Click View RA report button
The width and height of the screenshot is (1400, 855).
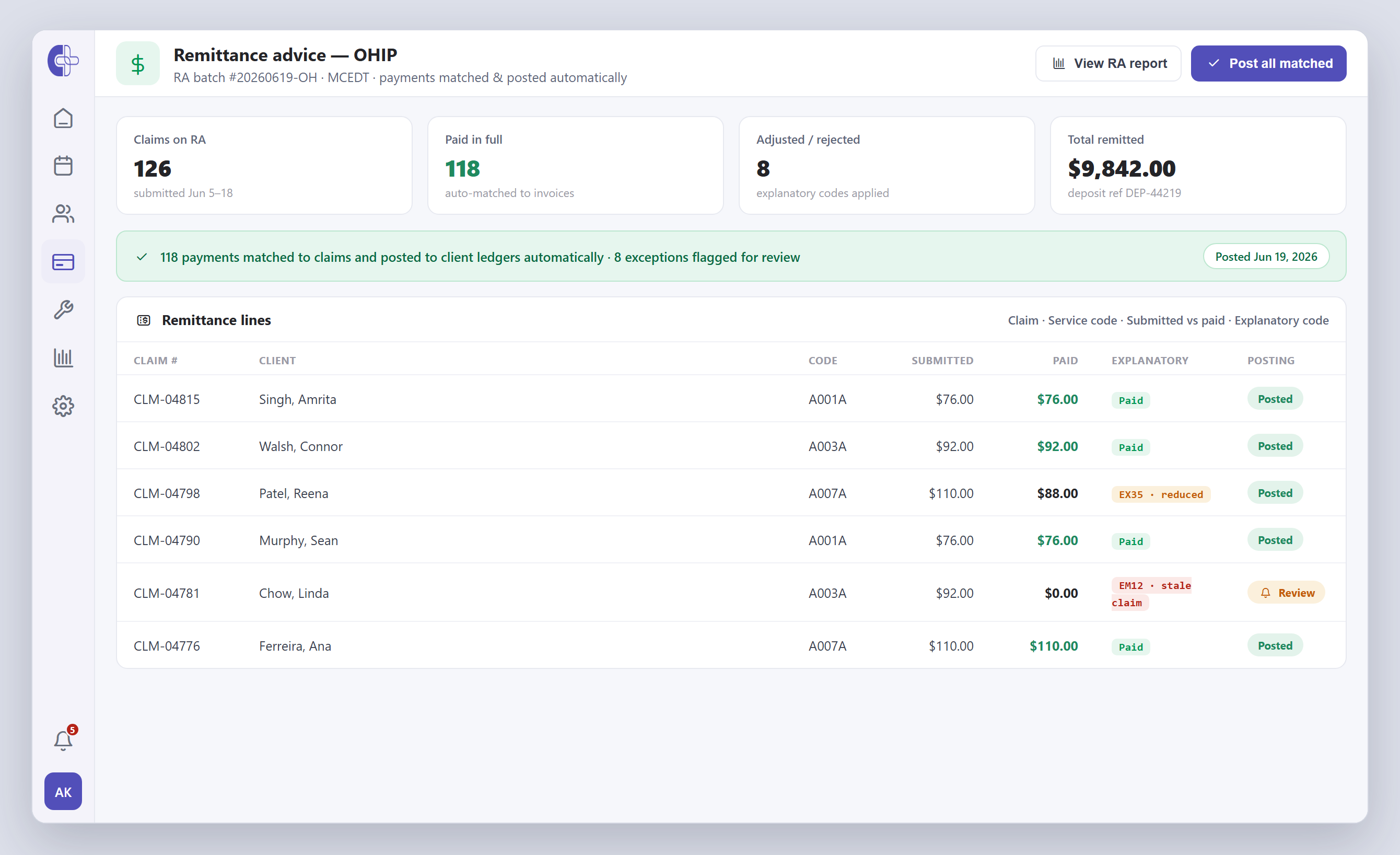pyautogui.click(x=1108, y=64)
